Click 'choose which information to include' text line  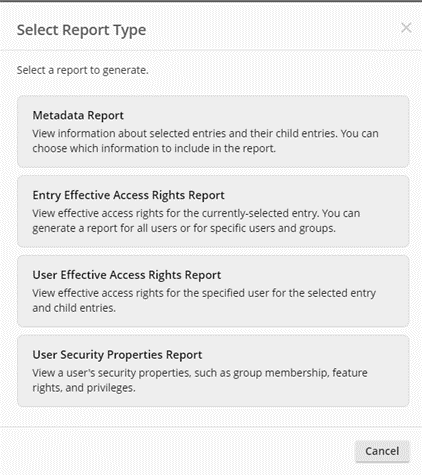point(154,148)
